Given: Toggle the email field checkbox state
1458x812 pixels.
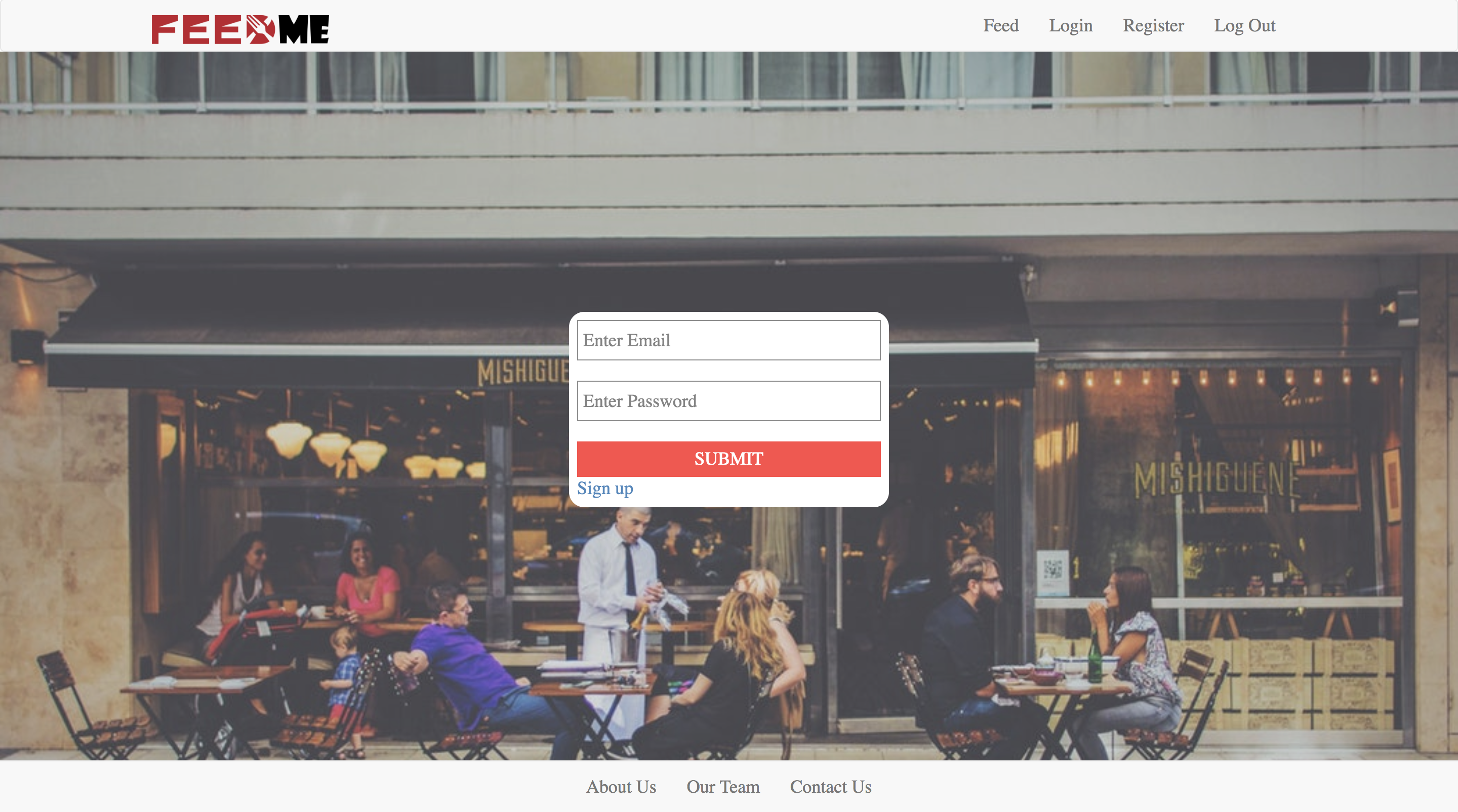Looking at the screenshot, I should coord(729,340).
